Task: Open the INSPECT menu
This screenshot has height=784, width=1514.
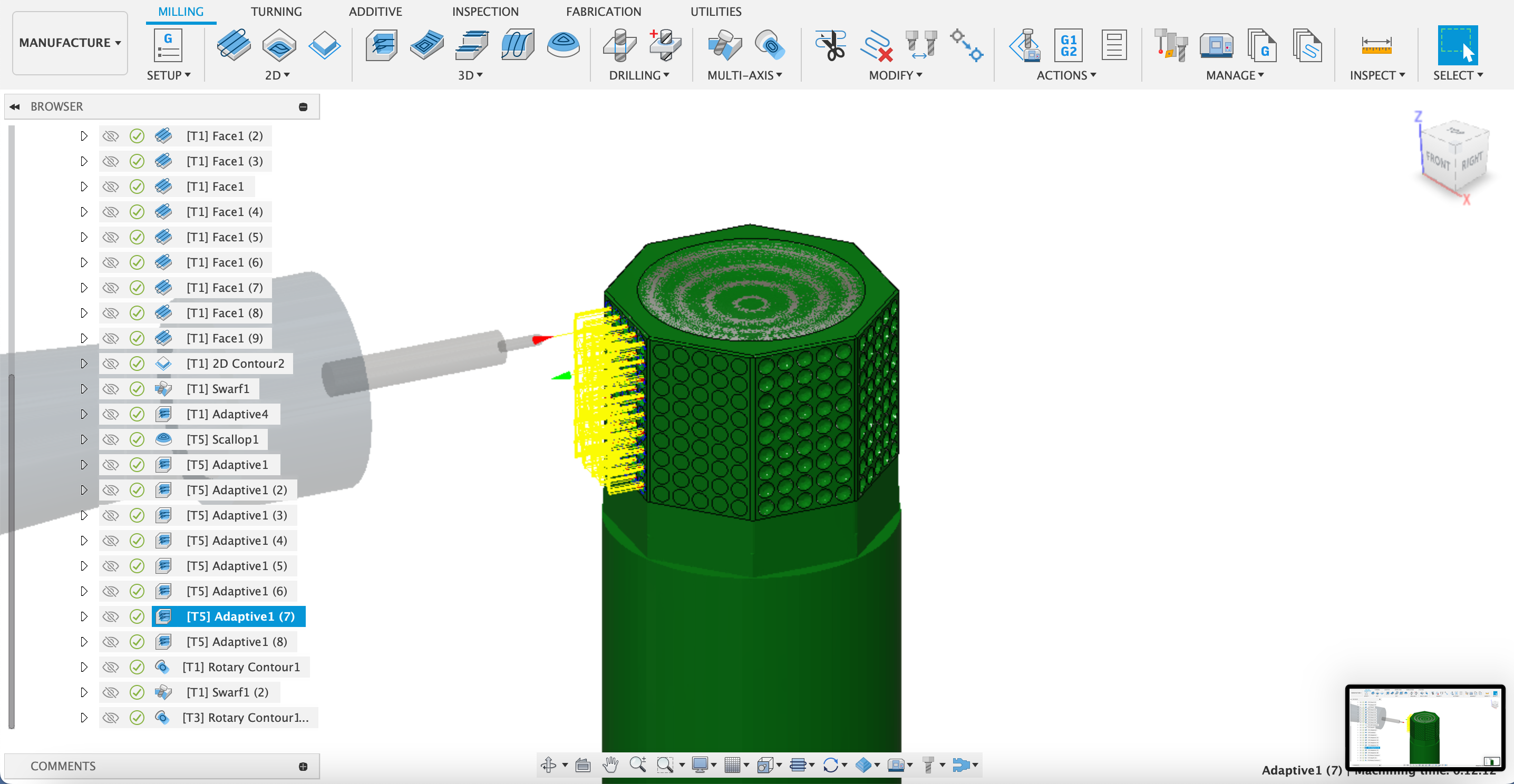Action: (1377, 75)
